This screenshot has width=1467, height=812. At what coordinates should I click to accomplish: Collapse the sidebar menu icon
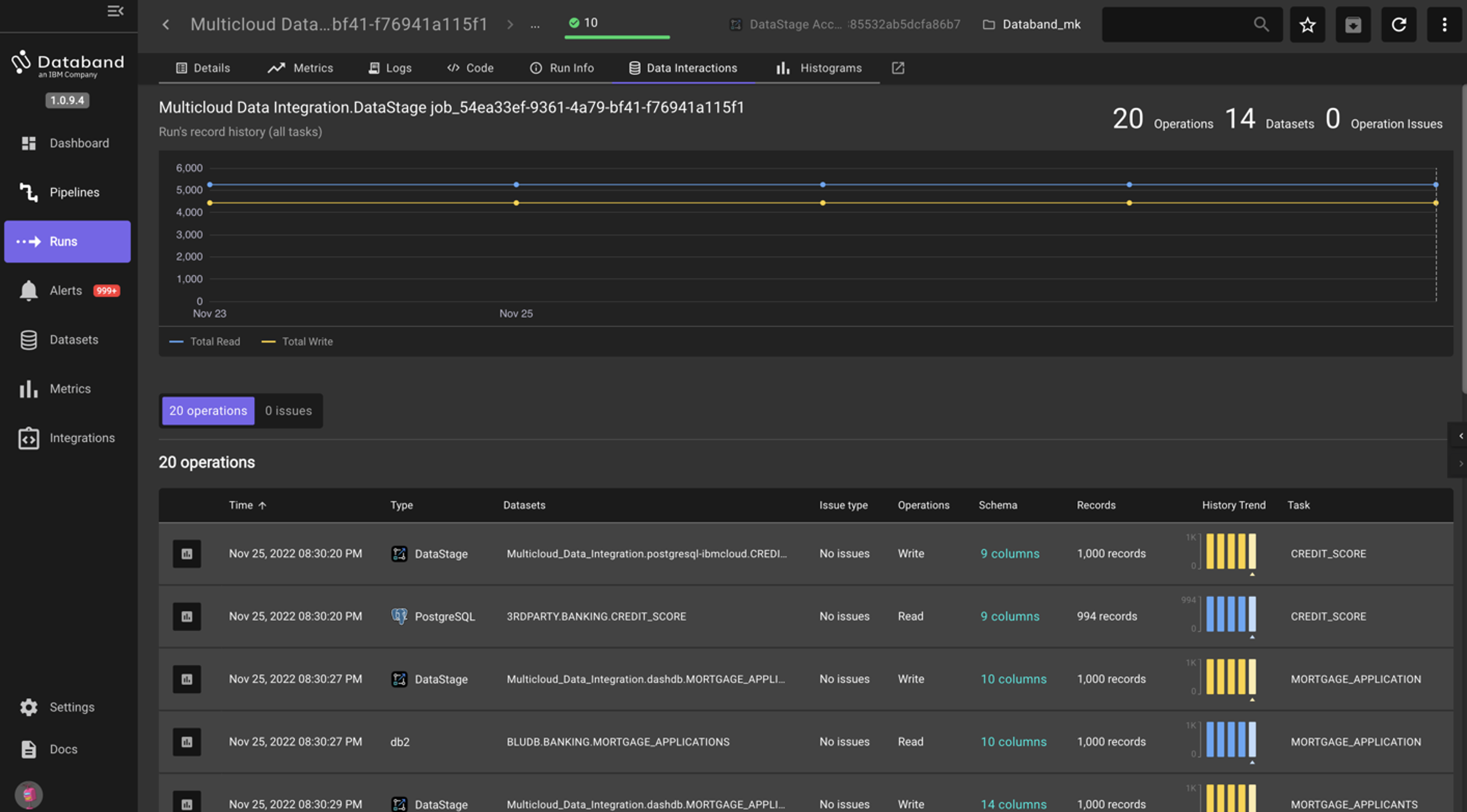click(x=116, y=11)
